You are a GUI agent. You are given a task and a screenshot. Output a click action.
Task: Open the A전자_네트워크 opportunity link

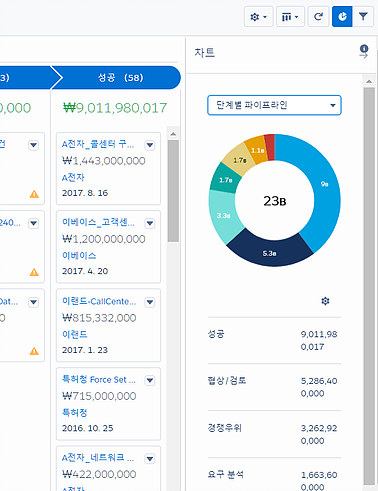pos(98,458)
